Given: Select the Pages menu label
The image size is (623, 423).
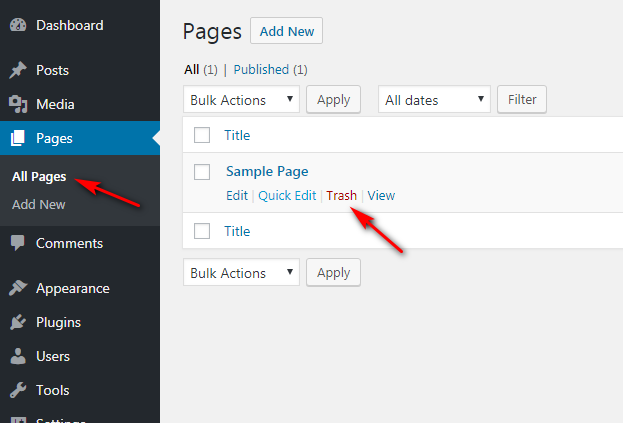Looking at the screenshot, I should [x=54, y=139].
